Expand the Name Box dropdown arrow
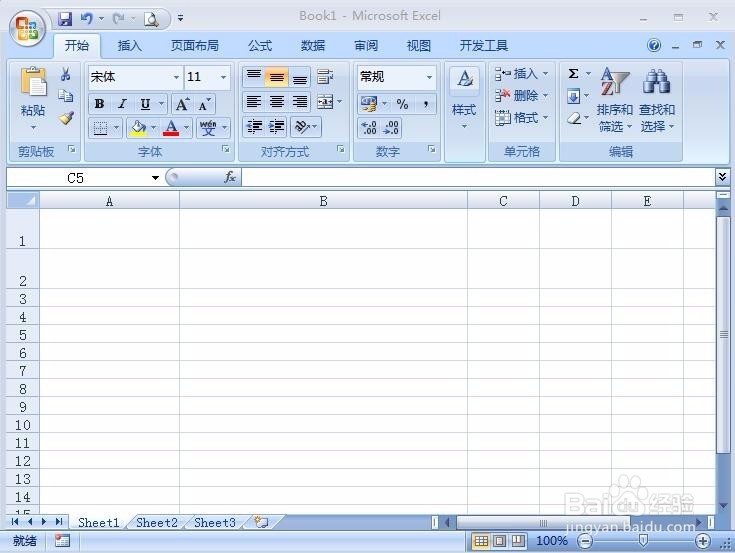Image resolution: width=735 pixels, height=553 pixels. pyautogui.click(x=155, y=178)
